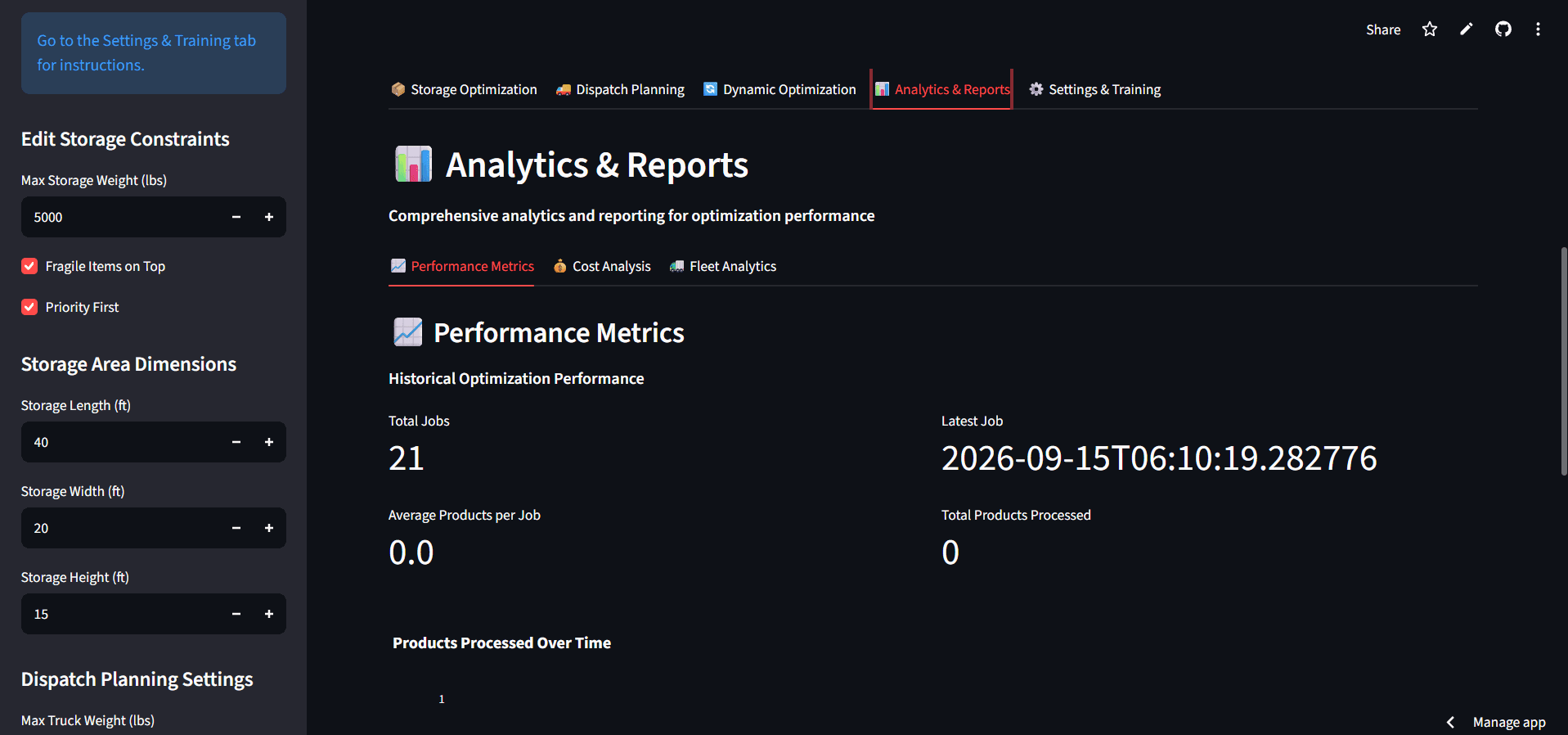Decrease Storage Width value

(x=236, y=528)
